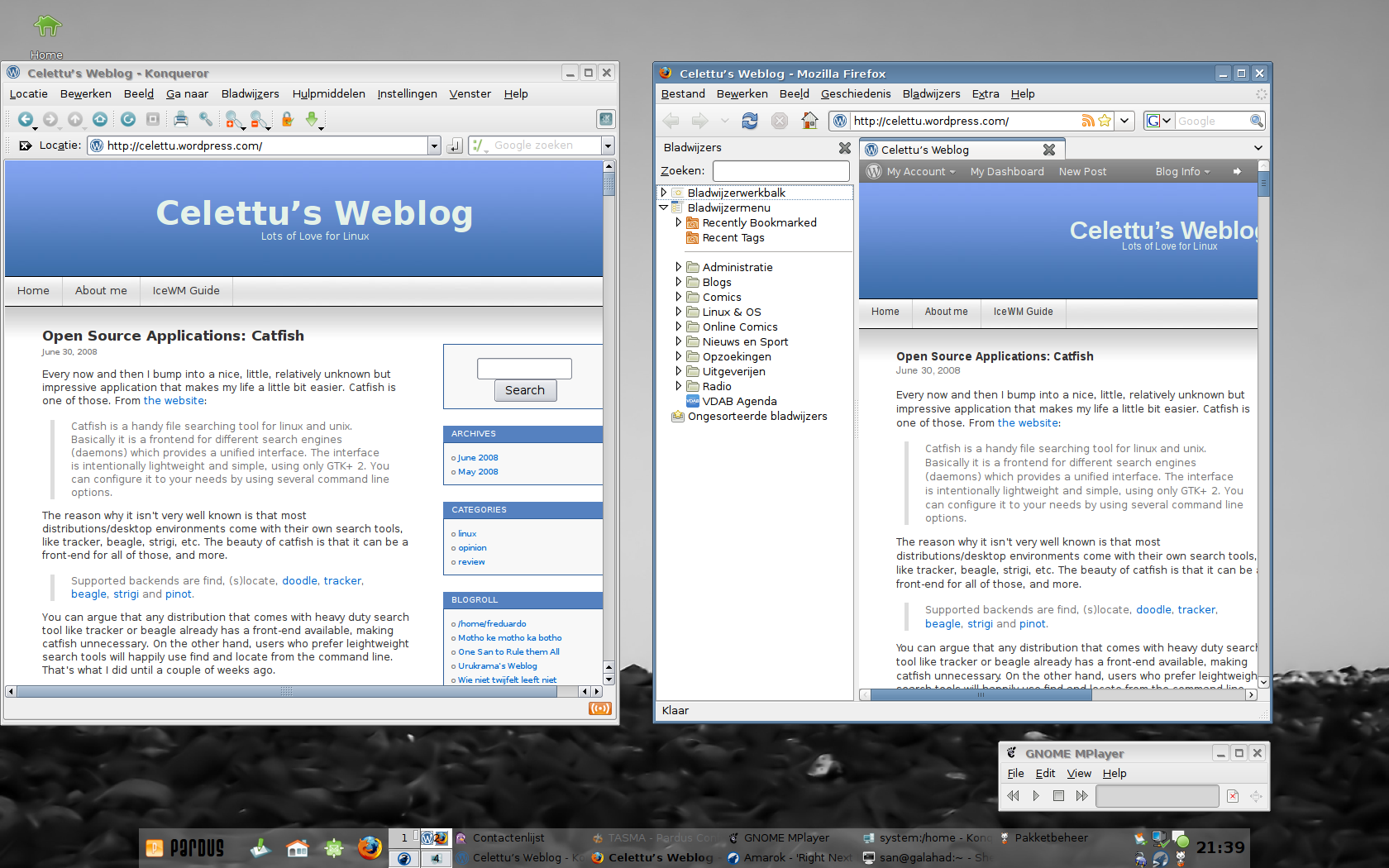The width and height of the screenshot is (1389, 868).
Task: Open Firefox address bar dropdown arrow
Action: [x=1124, y=121]
